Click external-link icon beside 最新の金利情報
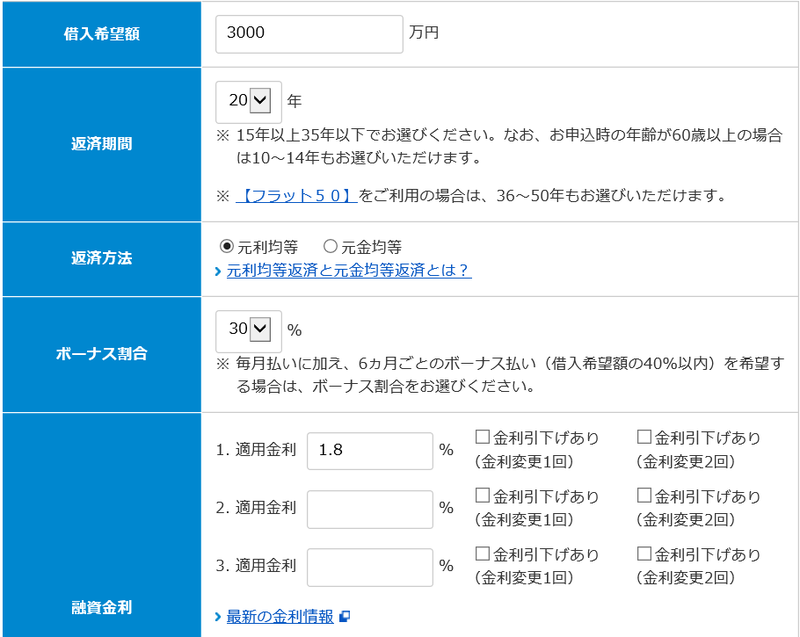This screenshot has width=800, height=637. [345, 617]
